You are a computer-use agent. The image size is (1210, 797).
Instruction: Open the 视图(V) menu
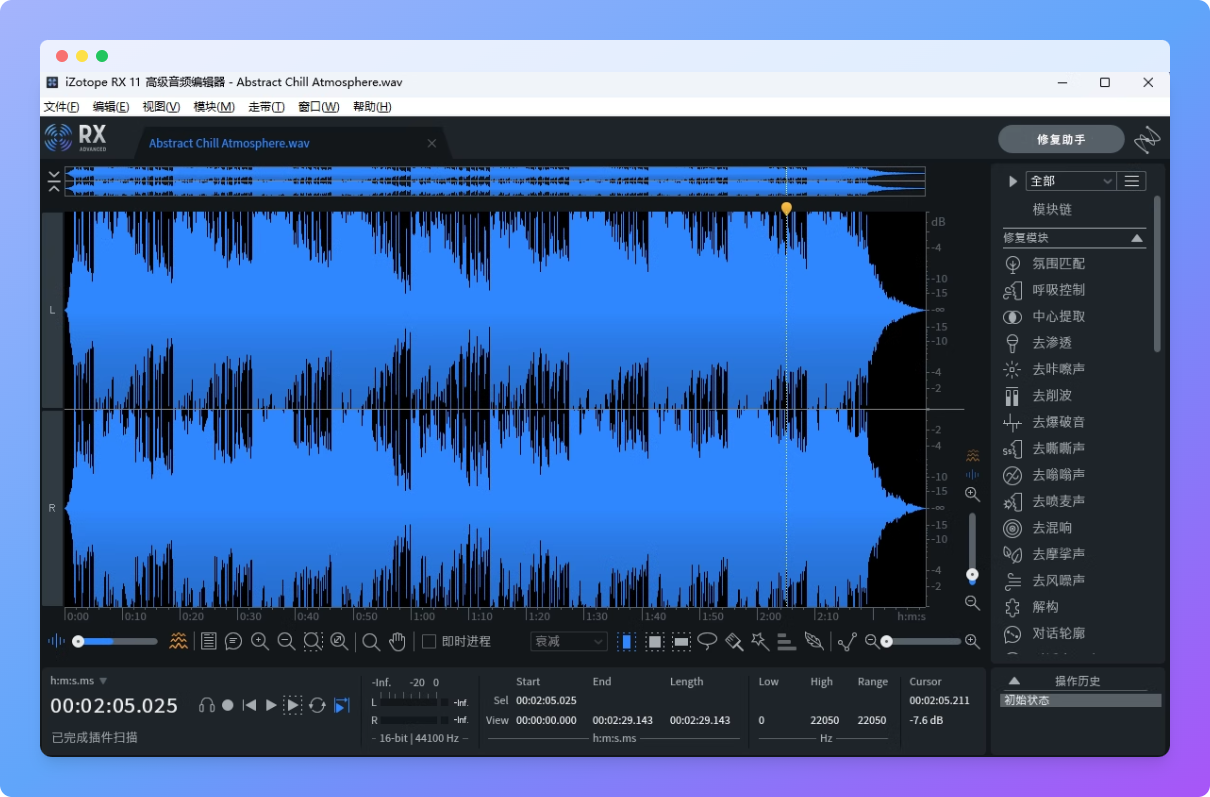[161, 107]
